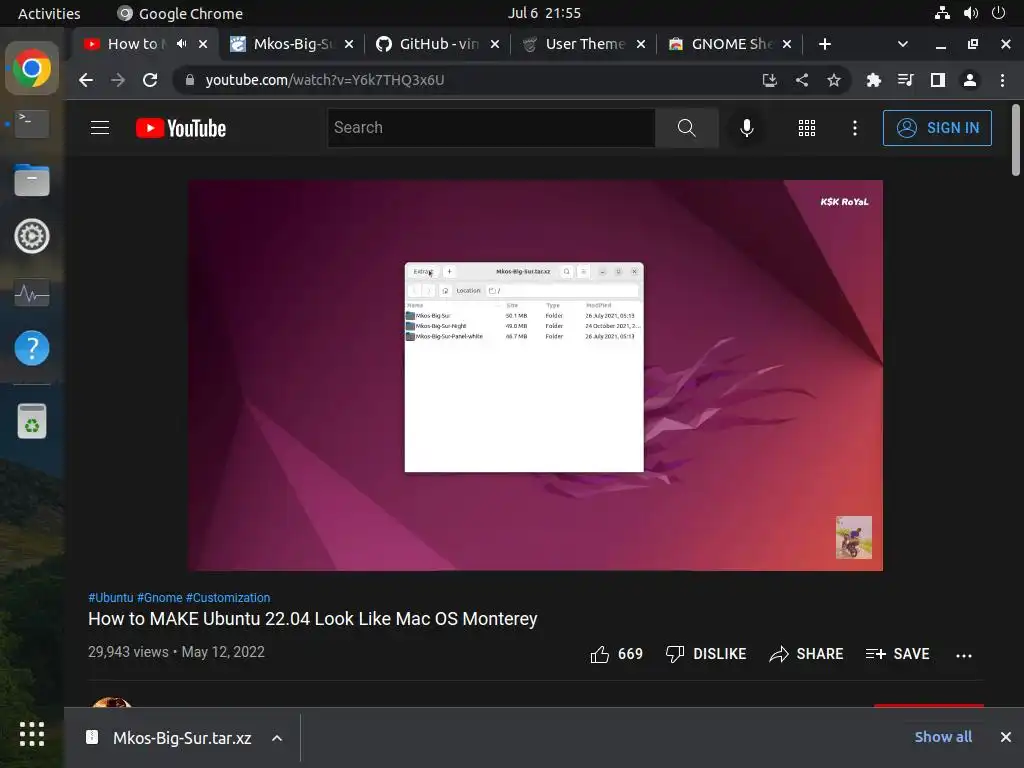
Task: Click the search magnifier button
Action: pos(686,127)
